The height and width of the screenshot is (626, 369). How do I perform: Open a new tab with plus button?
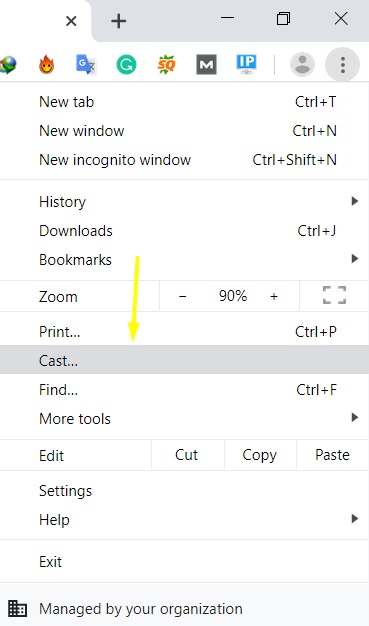click(118, 21)
